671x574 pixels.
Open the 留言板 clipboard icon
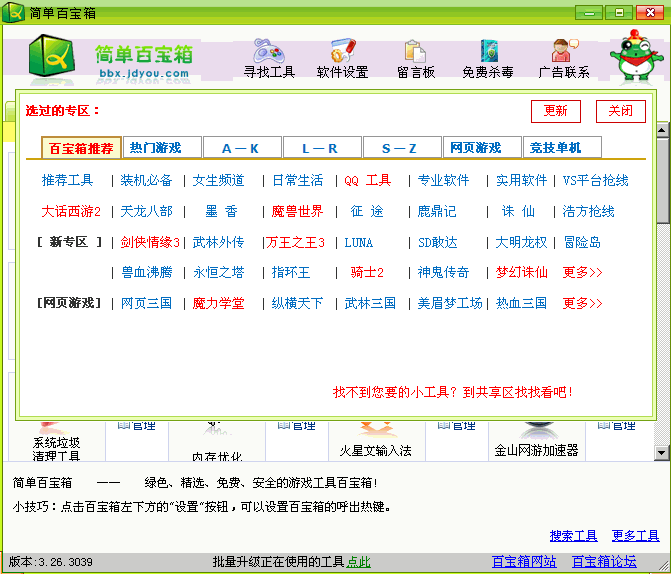click(x=416, y=59)
